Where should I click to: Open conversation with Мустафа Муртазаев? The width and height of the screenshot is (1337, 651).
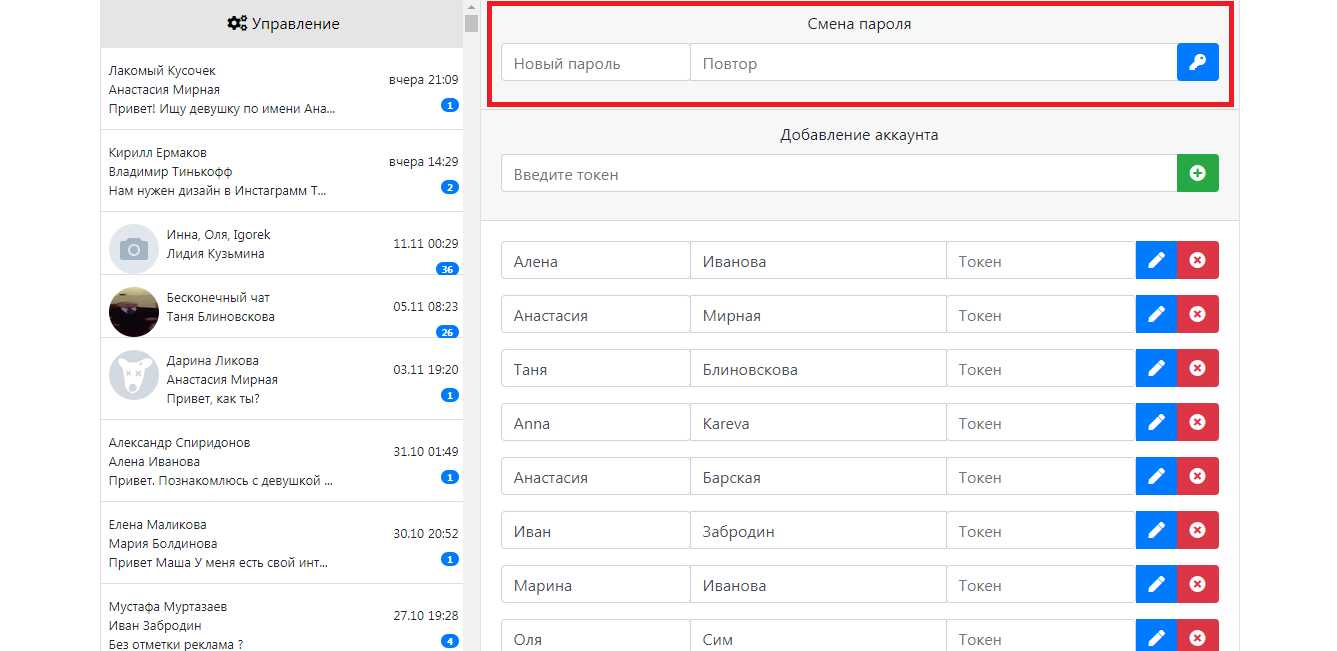[282, 618]
